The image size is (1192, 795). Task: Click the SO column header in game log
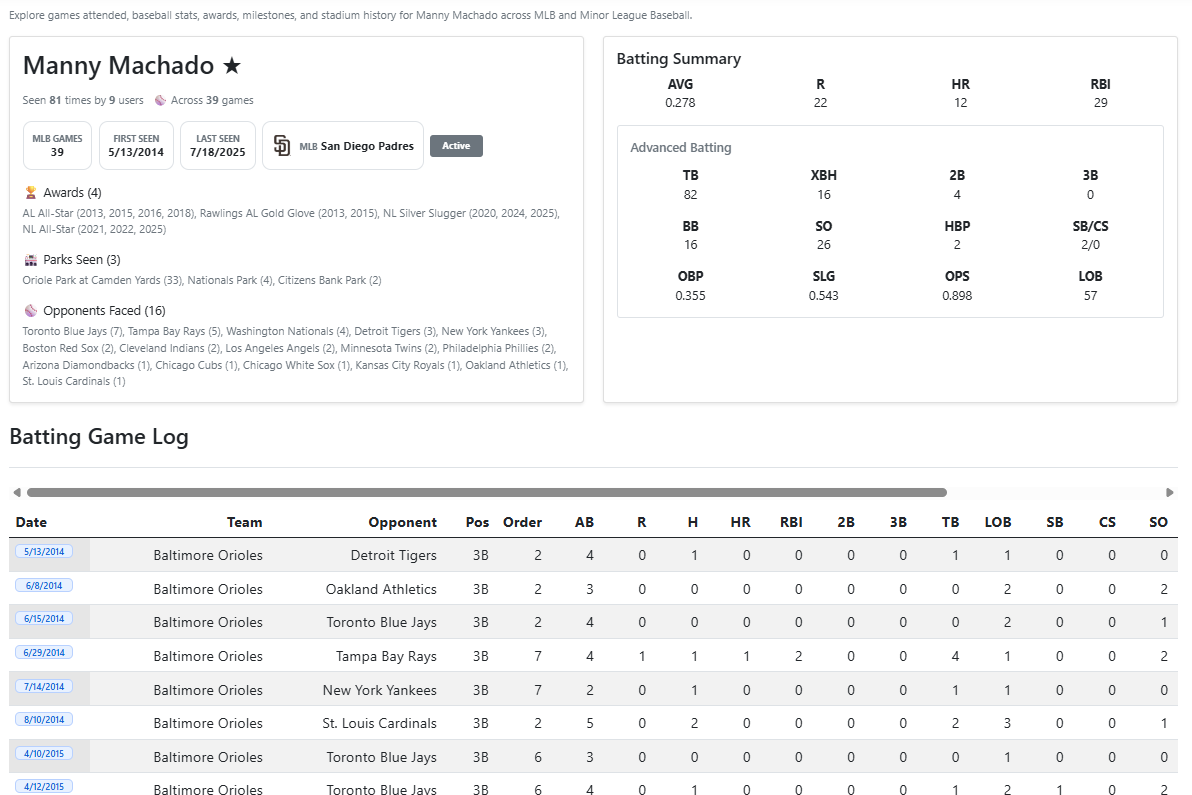click(x=1159, y=522)
